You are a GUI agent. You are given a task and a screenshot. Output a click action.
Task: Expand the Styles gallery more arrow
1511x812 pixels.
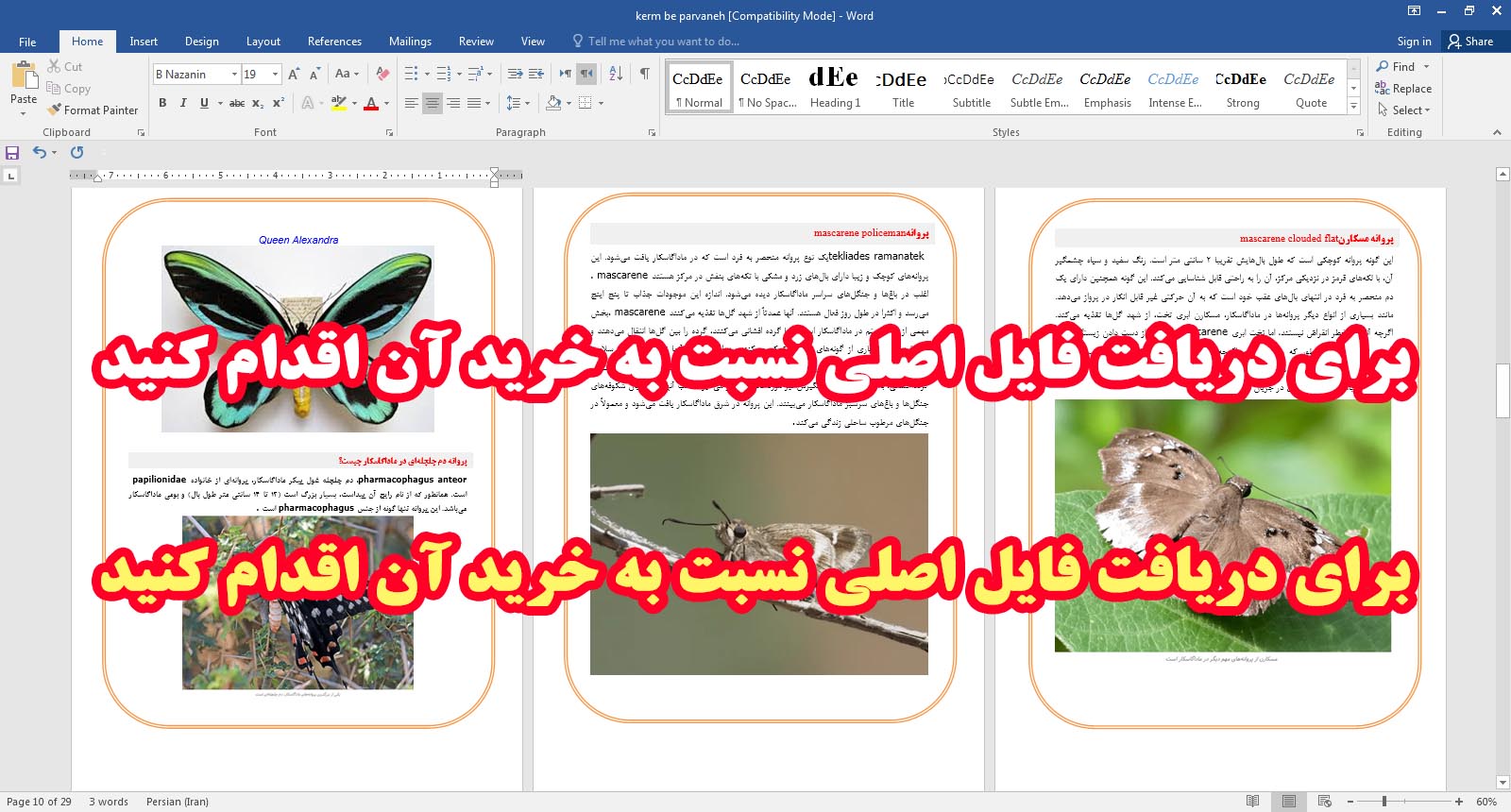(x=1354, y=107)
